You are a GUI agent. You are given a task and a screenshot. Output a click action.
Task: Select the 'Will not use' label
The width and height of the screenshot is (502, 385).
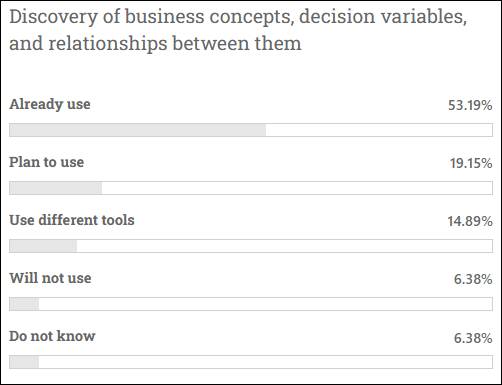point(50,278)
